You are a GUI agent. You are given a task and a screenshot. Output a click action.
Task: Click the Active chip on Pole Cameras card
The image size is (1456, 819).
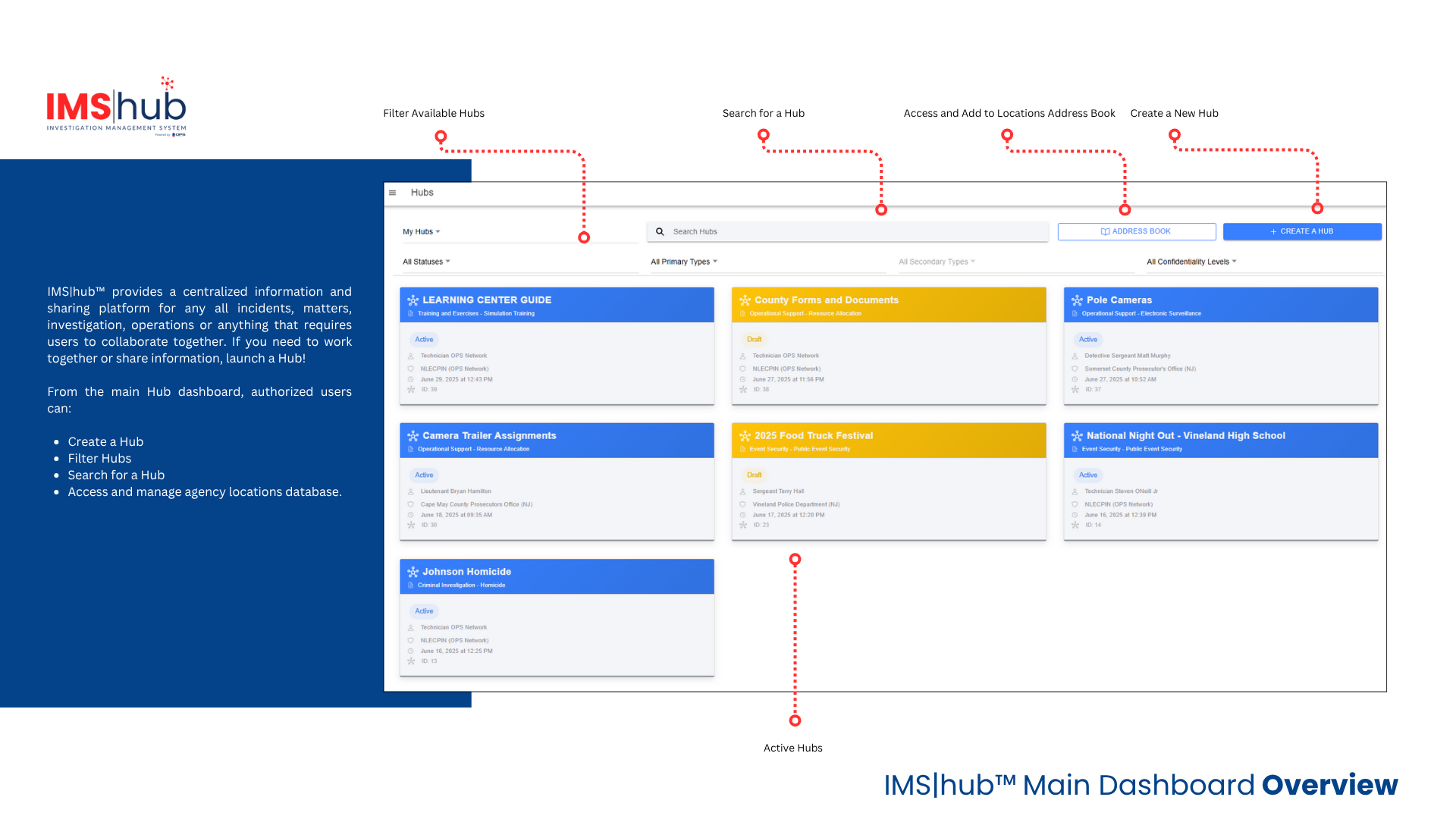tap(1087, 340)
